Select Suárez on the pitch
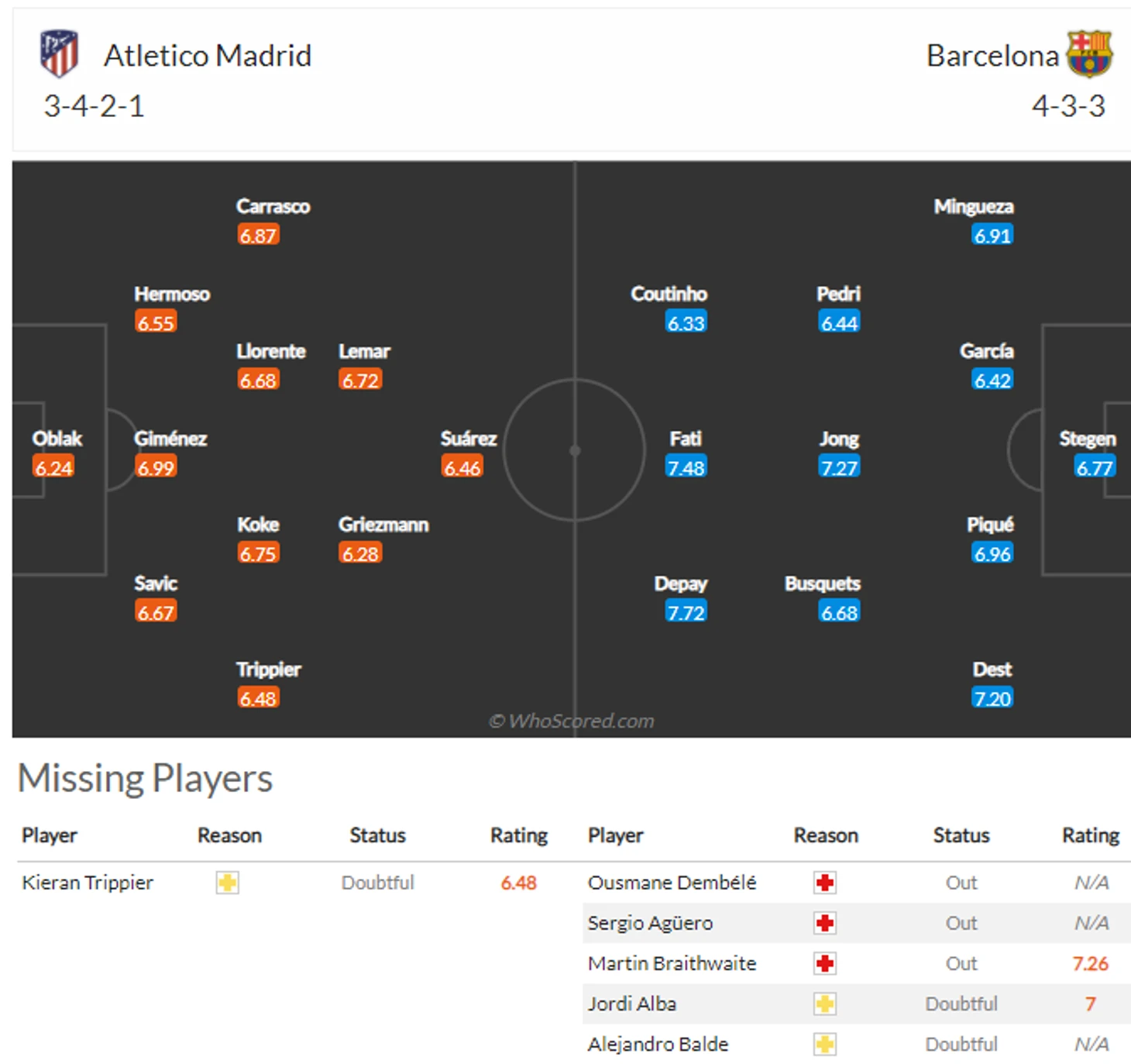The width and height of the screenshot is (1131, 1064). (468, 439)
